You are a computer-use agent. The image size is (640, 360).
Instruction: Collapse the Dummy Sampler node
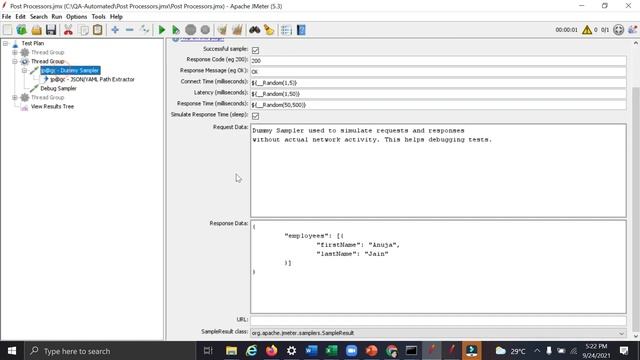pyautogui.click(x=24, y=70)
